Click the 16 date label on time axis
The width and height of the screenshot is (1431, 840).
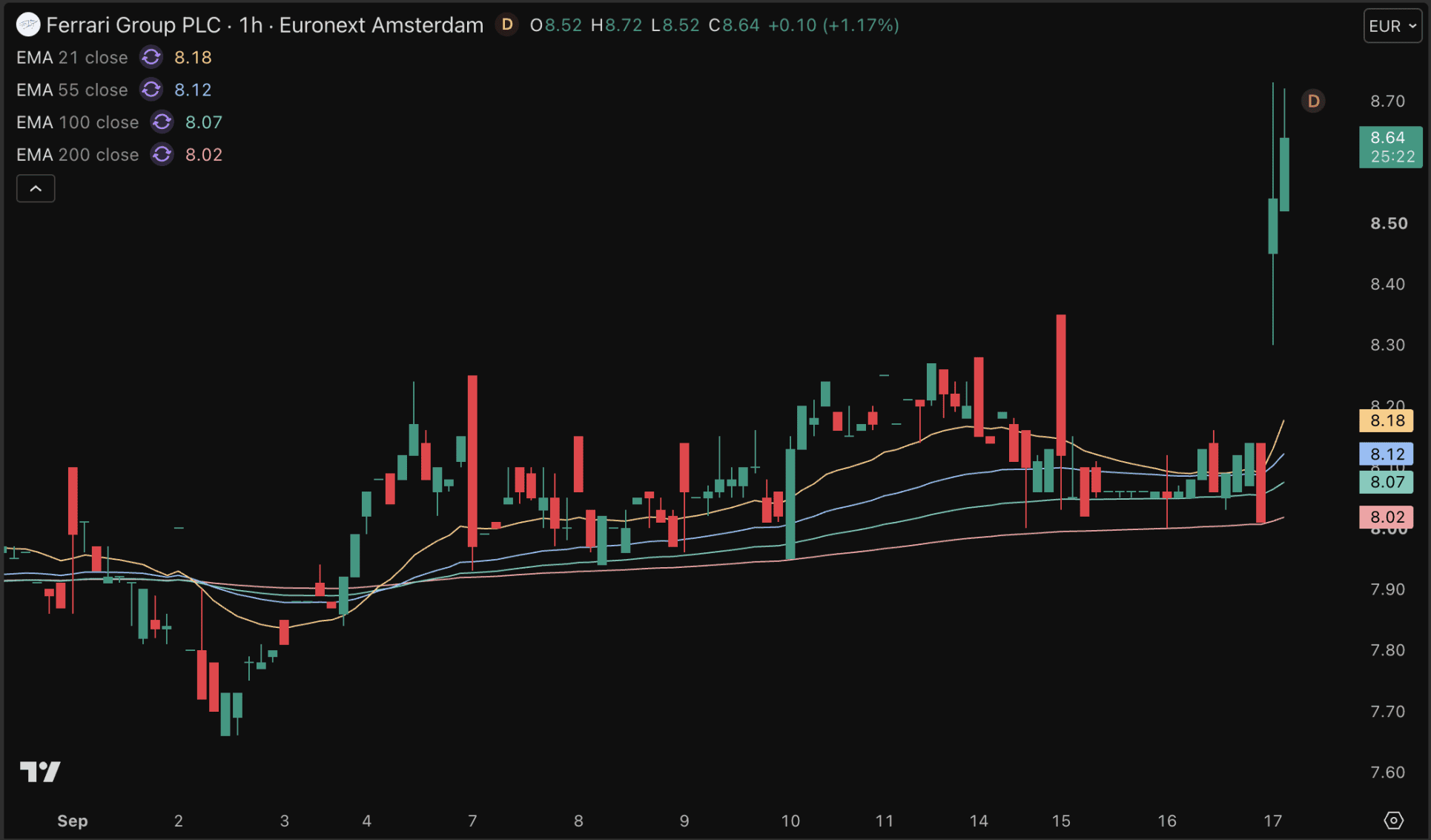click(1167, 821)
